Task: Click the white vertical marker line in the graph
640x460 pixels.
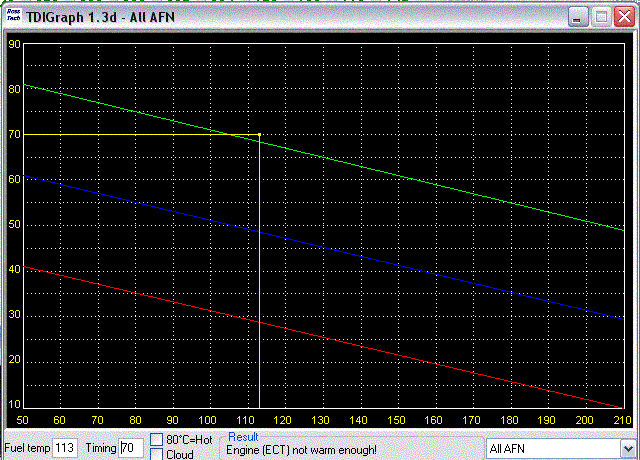Action: pyautogui.click(x=259, y=280)
